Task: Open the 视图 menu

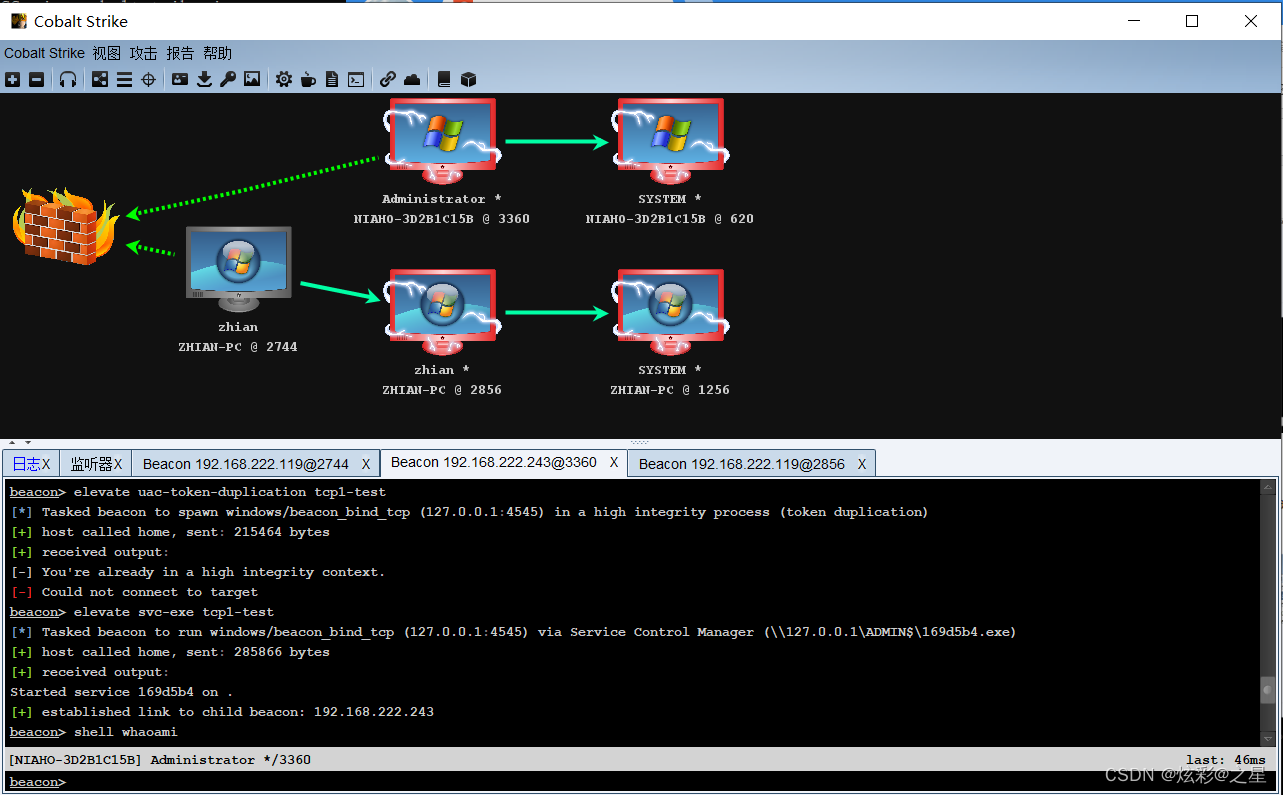Action: pyautogui.click(x=107, y=53)
